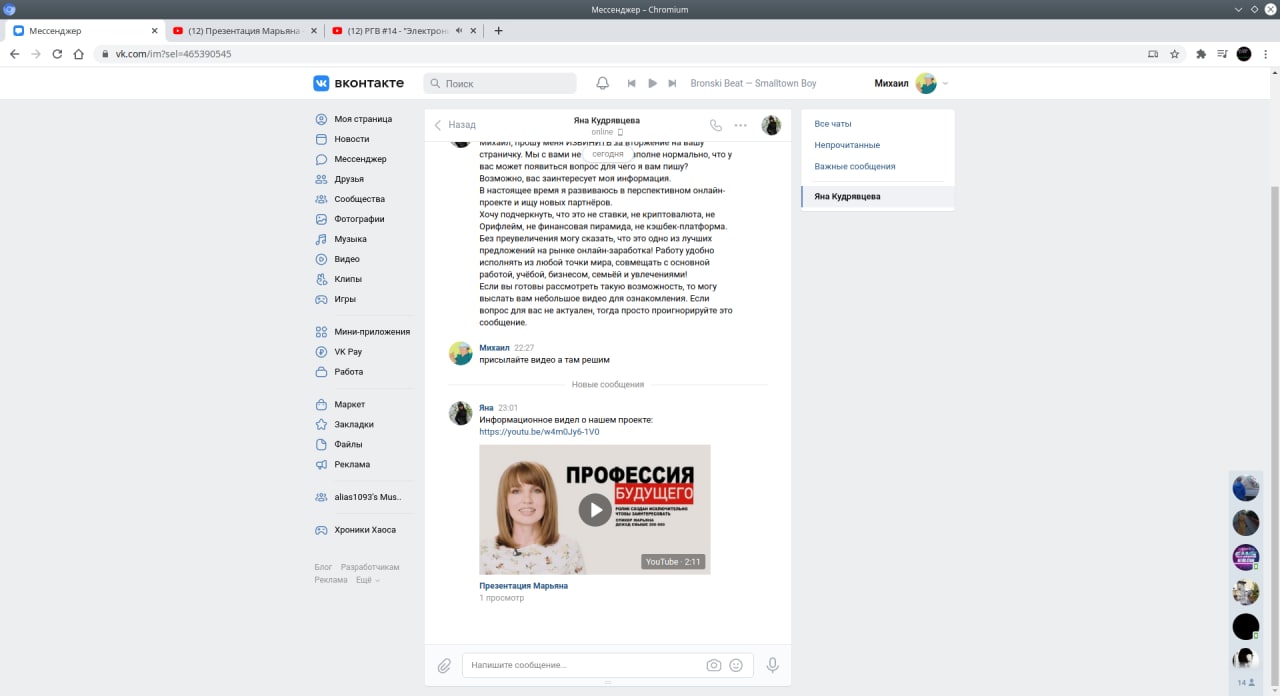Open contacts counter 14 in chat sidebar
Screen dimensions: 1280x696
1246,682
